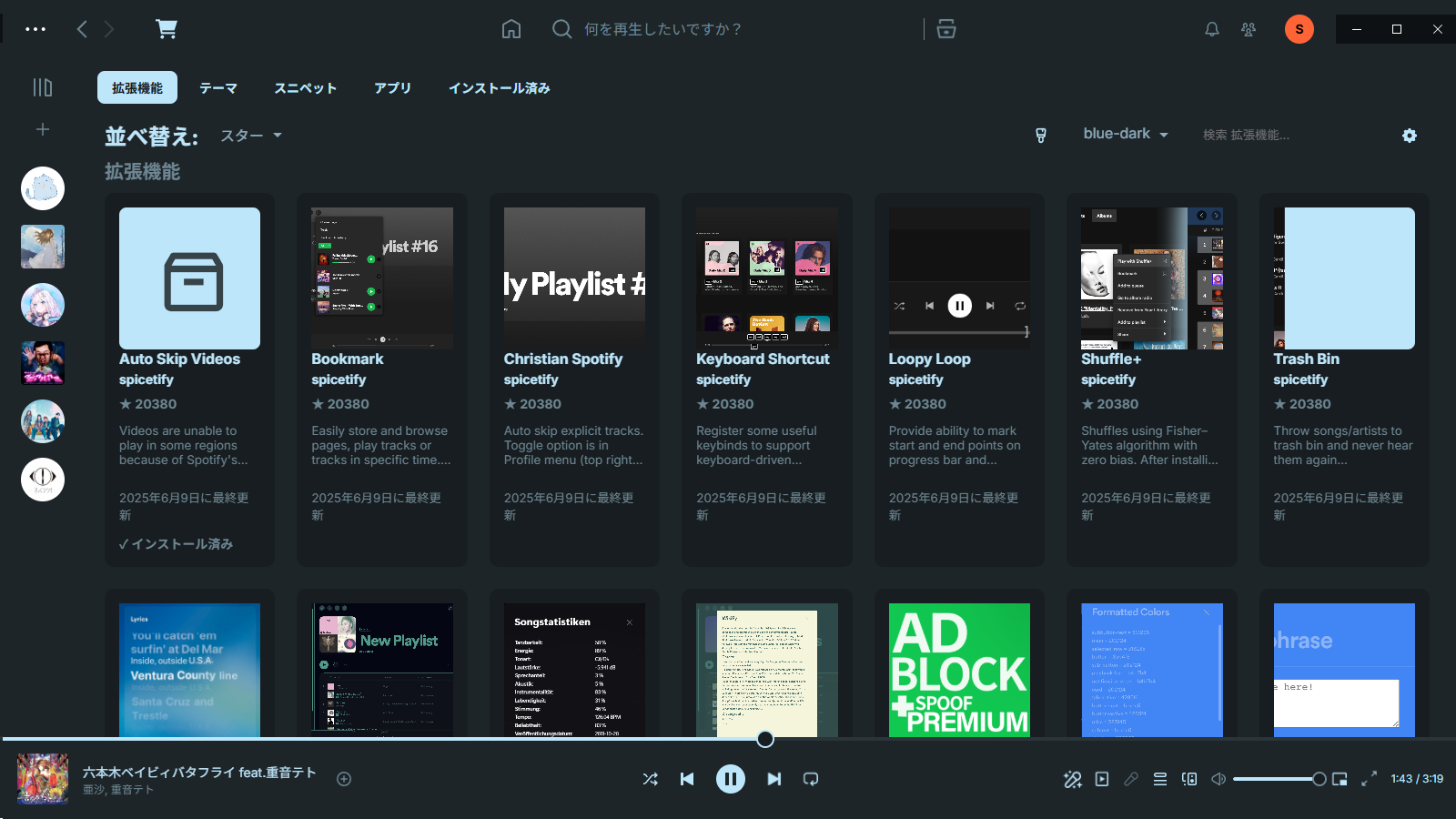Open the Trash Bin extension title
The height and width of the screenshot is (819, 1456).
click(x=1307, y=359)
